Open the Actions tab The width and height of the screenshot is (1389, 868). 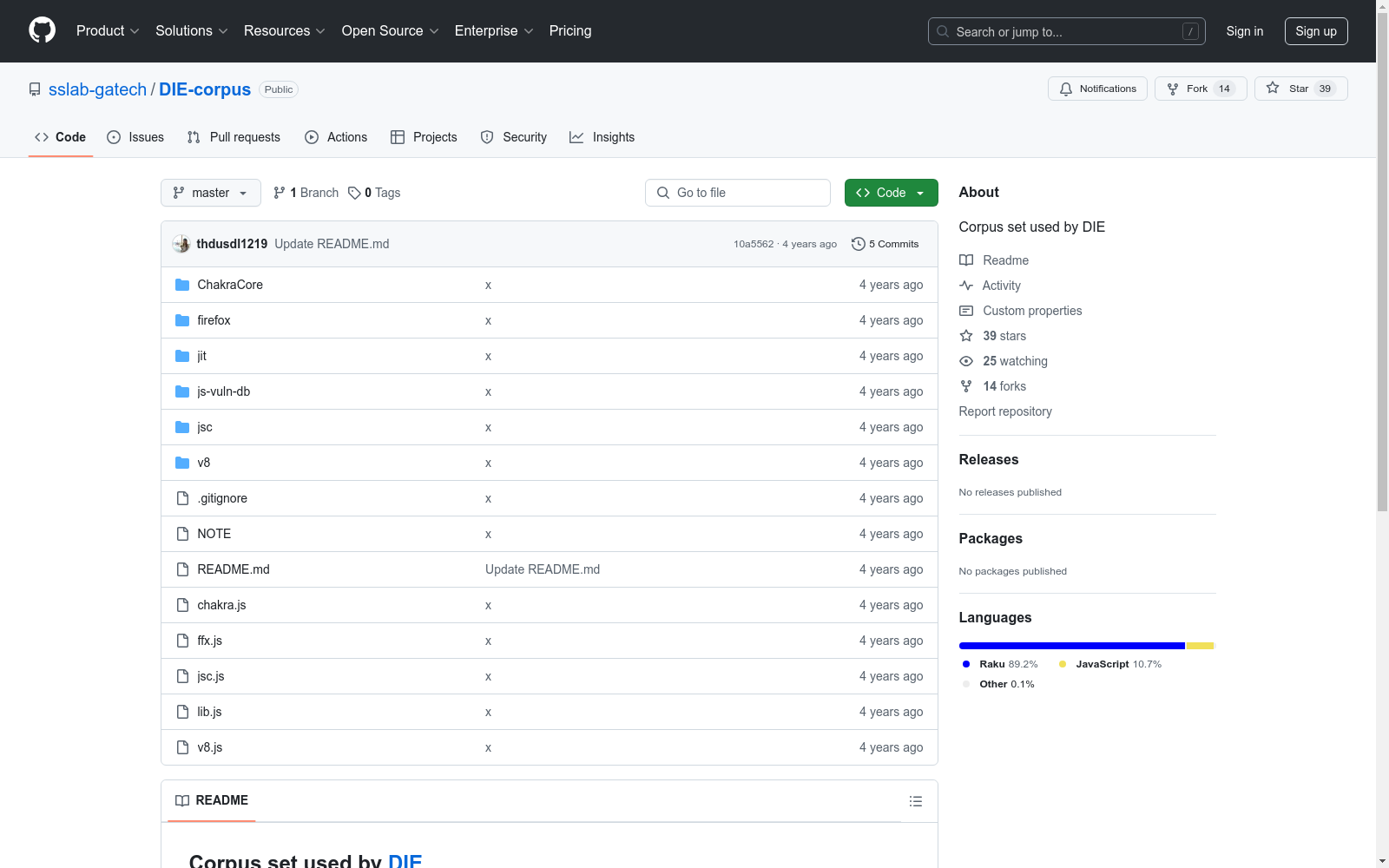click(x=336, y=137)
